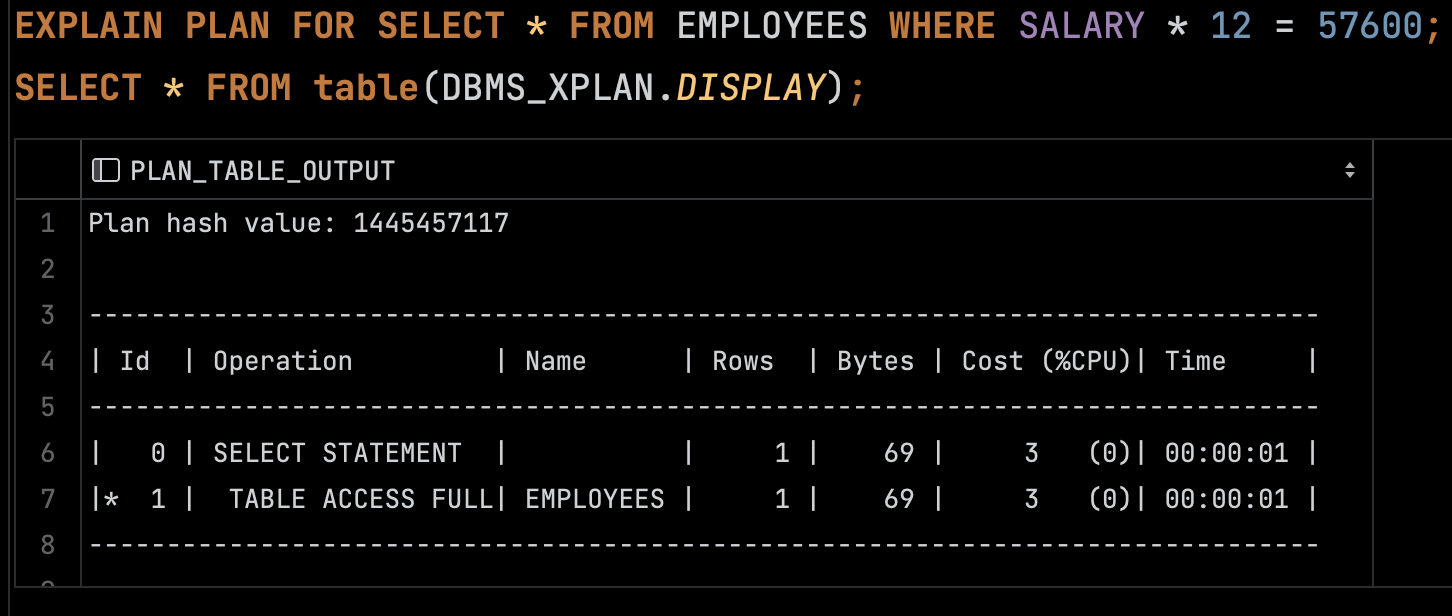Click the plan header row containing 'Operation'

pos(726,361)
